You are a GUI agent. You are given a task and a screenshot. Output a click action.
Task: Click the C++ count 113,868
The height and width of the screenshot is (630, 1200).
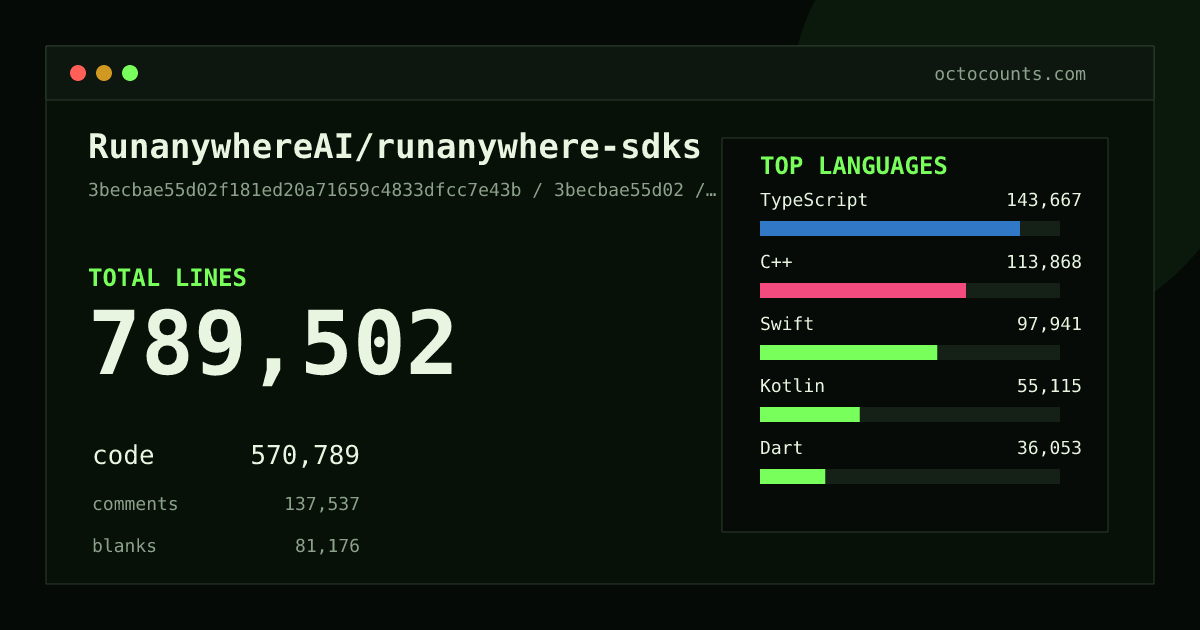(x=1044, y=262)
